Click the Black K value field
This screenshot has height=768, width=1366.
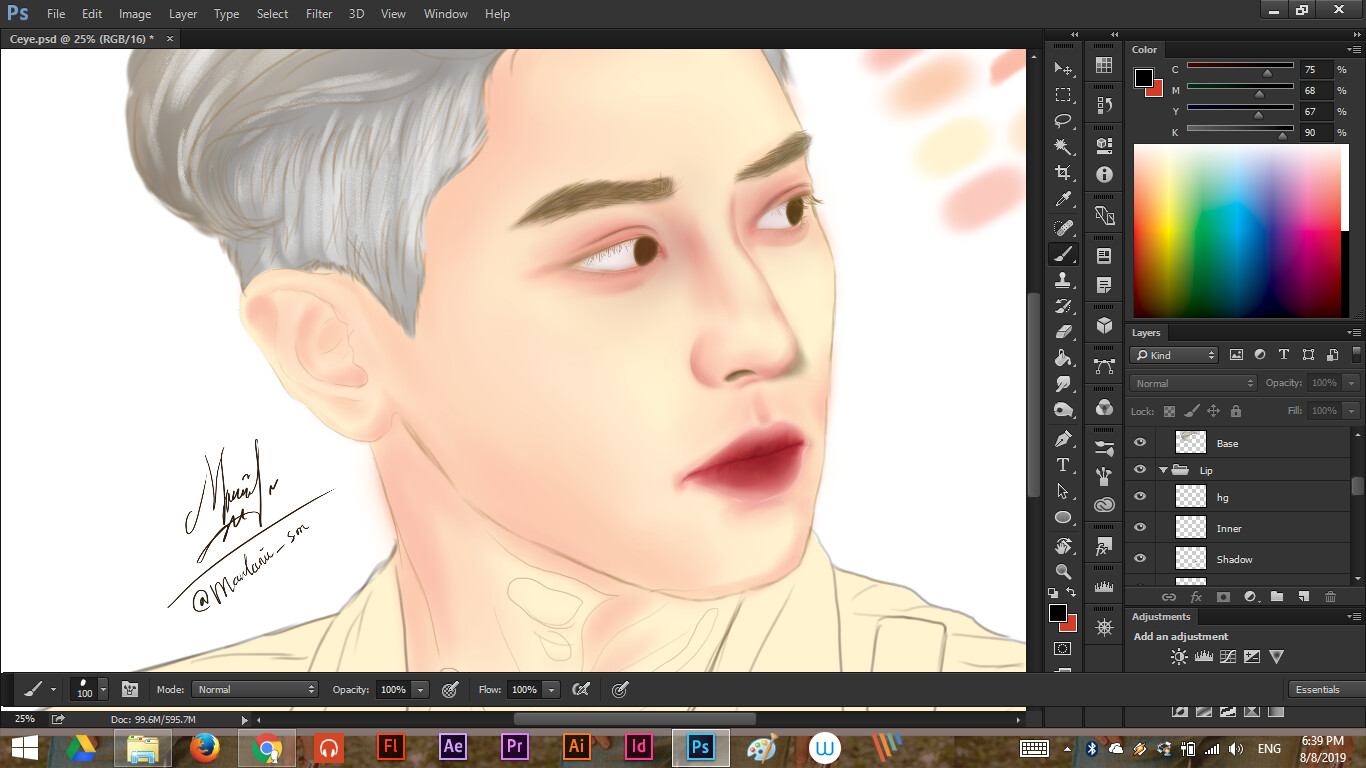click(x=1316, y=132)
